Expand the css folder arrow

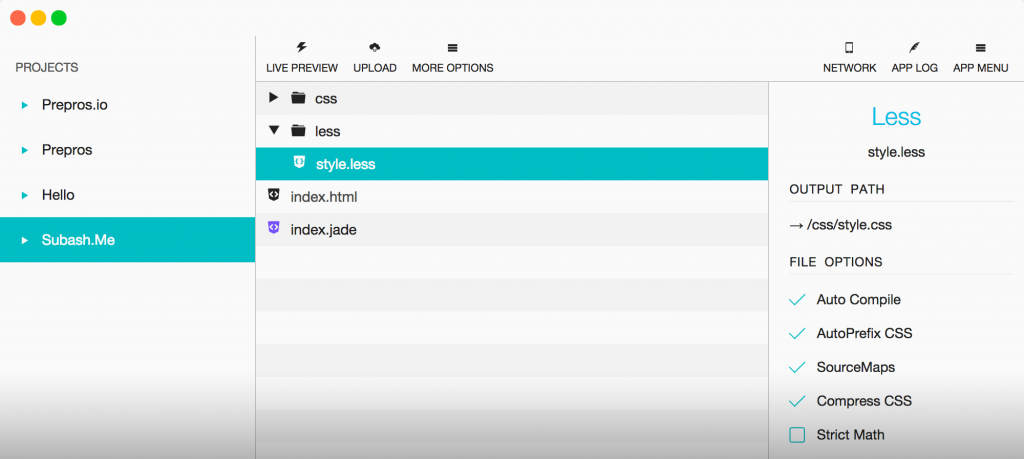274,98
